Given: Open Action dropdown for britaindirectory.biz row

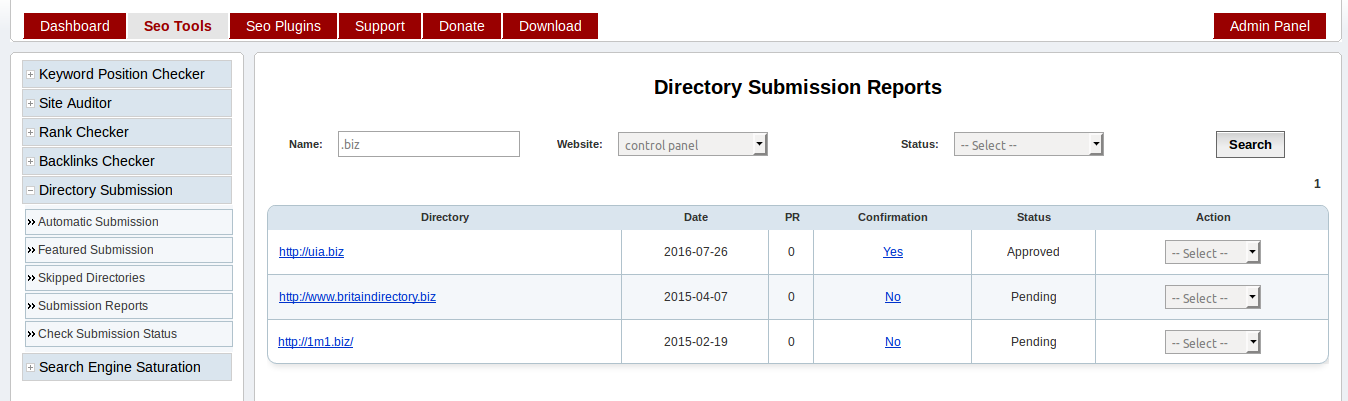Looking at the screenshot, I should tap(1212, 298).
